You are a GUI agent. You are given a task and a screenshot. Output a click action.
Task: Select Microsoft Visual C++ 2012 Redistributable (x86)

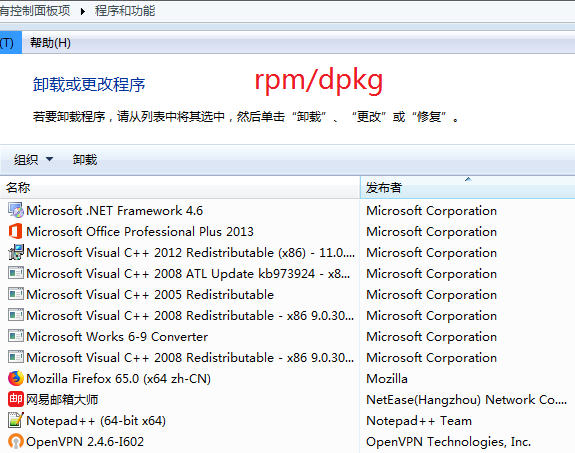[190, 252]
